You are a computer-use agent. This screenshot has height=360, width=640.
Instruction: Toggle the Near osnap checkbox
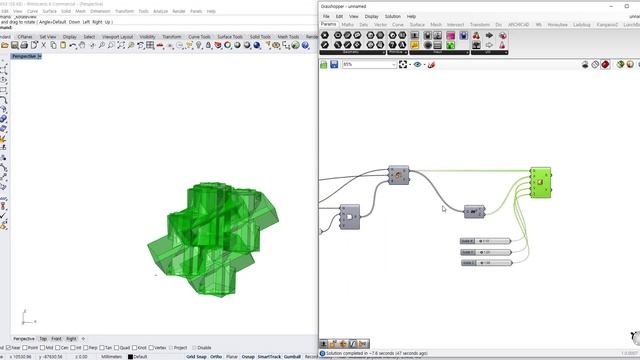click(x=8, y=348)
